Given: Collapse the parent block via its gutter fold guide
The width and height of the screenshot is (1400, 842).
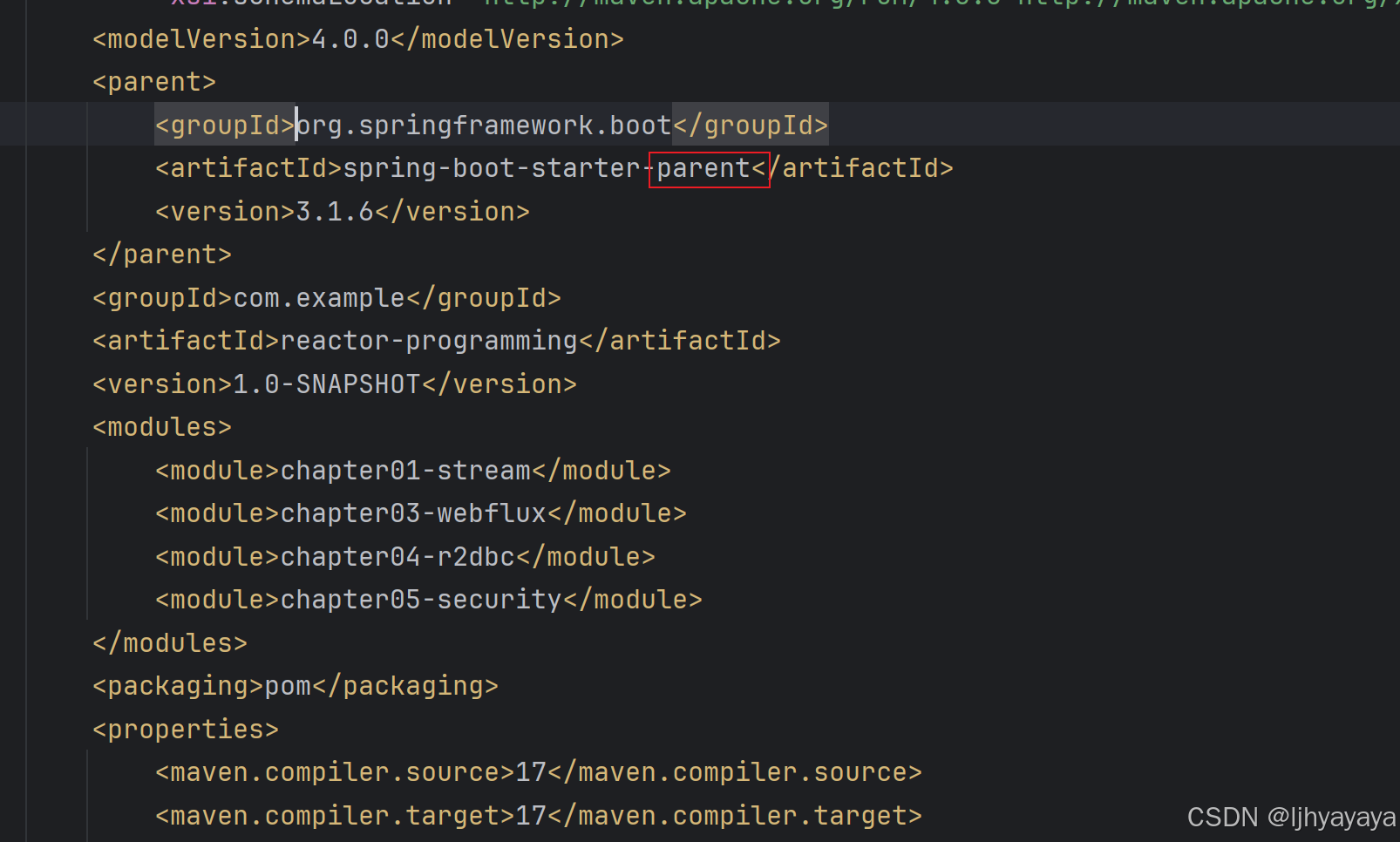Looking at the screenshot, I should coord(85,166).
